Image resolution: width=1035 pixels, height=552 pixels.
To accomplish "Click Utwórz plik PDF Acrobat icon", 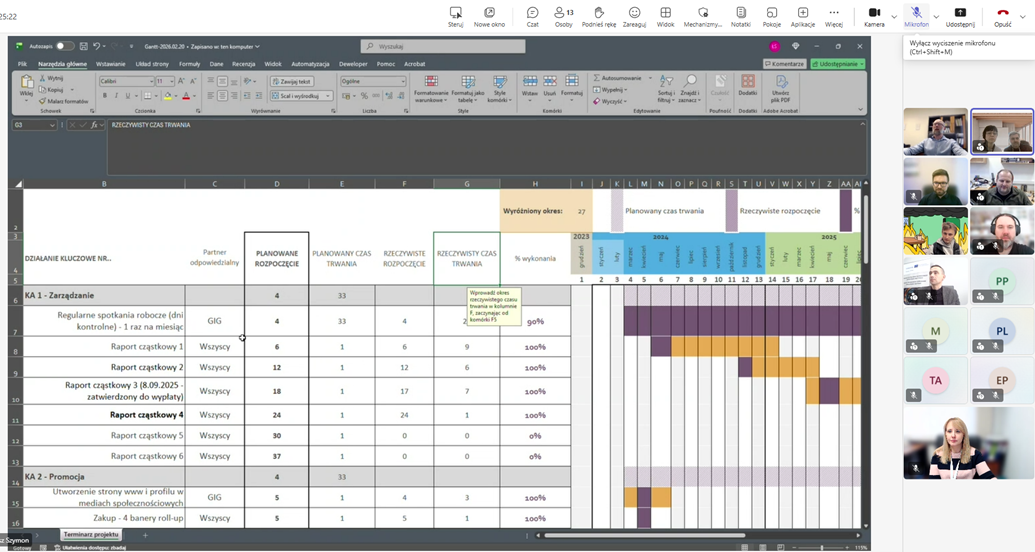I will click(x=781, y=86).
